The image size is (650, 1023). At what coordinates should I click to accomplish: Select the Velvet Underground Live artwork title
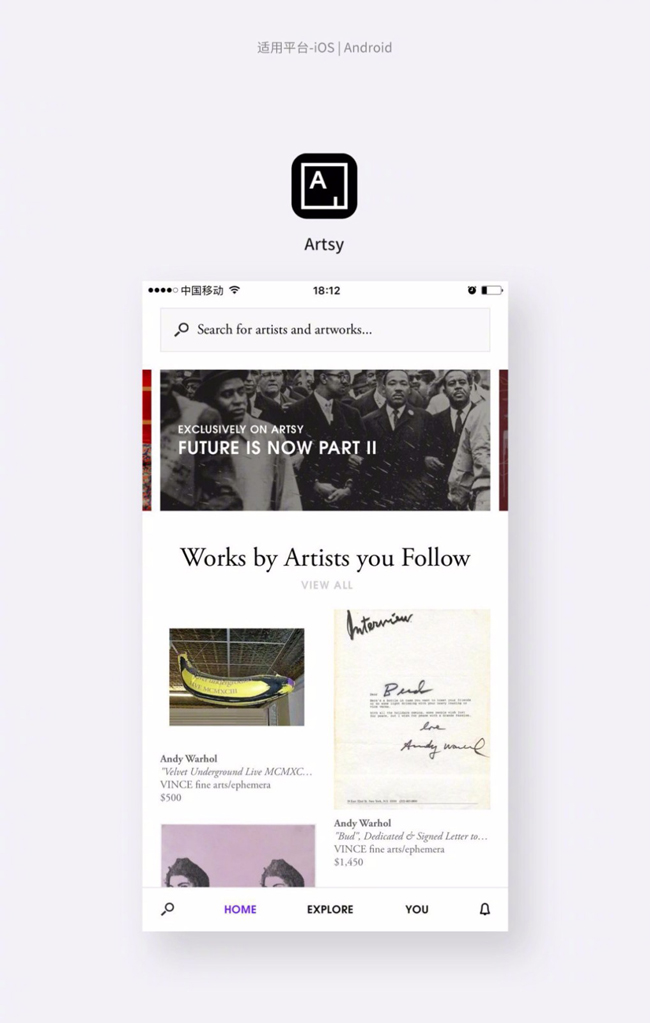click(x=236, y=771)
